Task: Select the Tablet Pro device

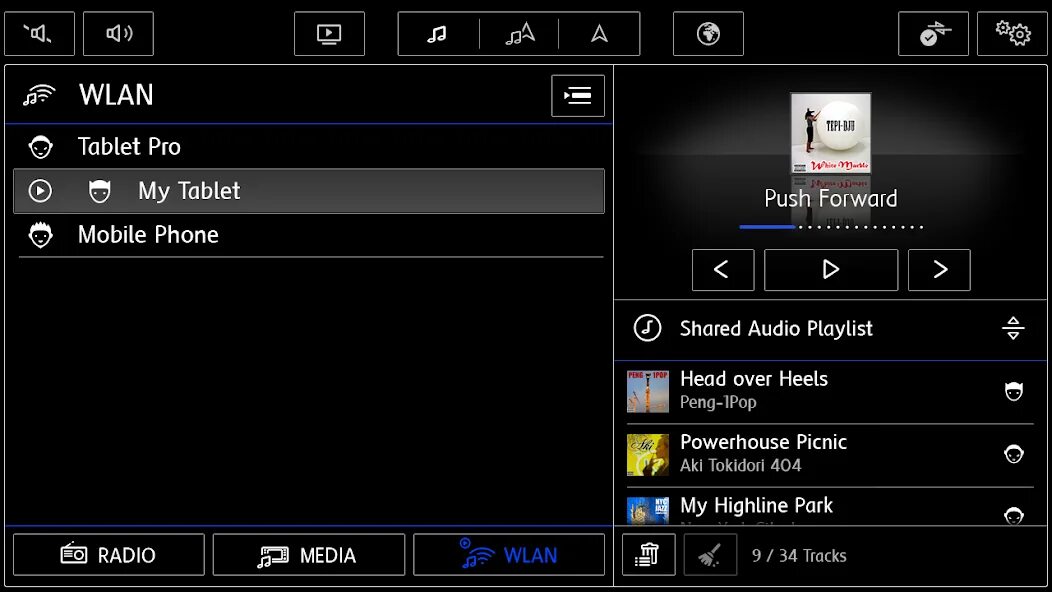Action: [x=309, y=146]
